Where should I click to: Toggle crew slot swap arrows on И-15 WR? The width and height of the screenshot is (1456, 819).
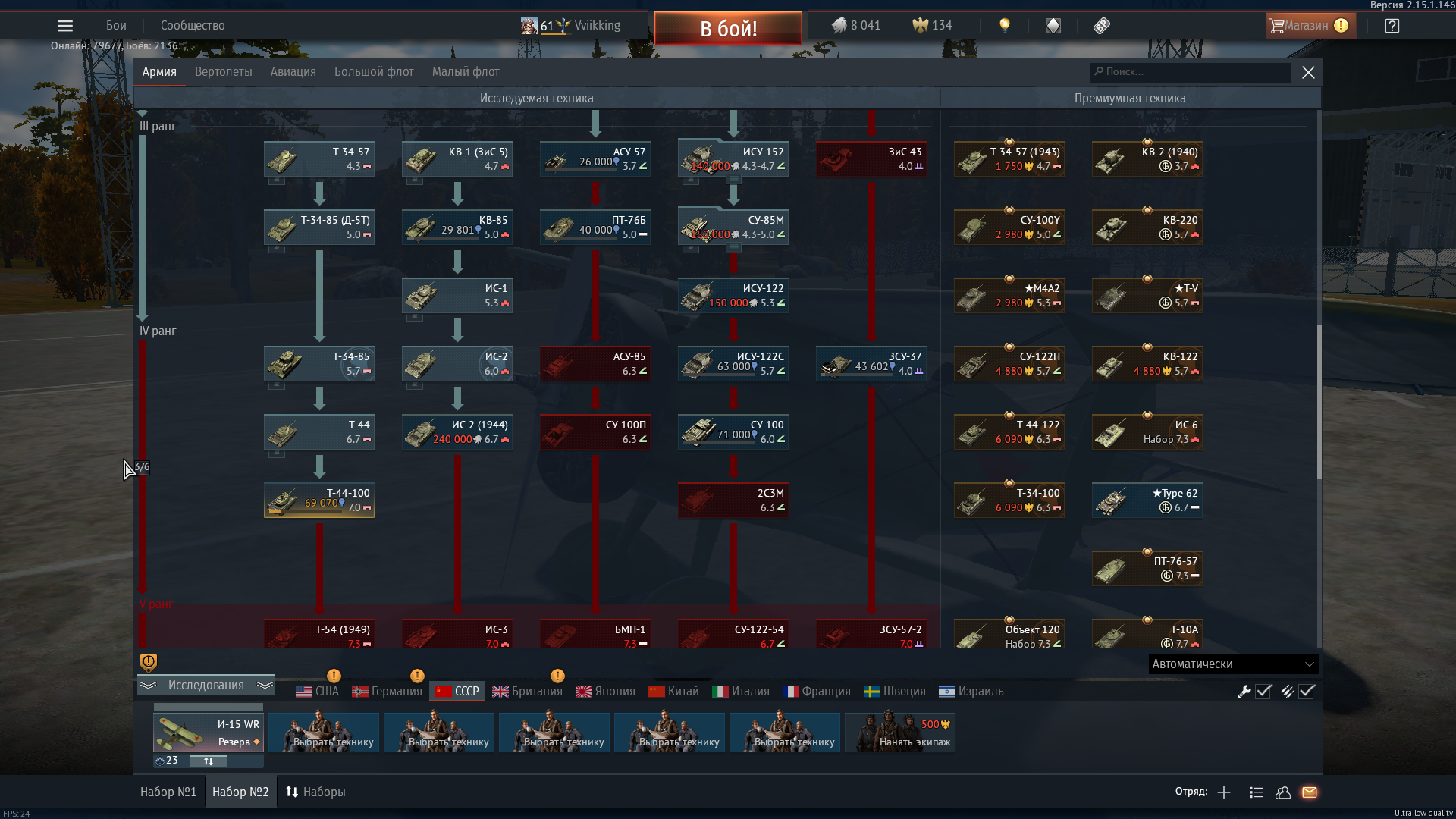pyautogui.click(x=209, y=761)
